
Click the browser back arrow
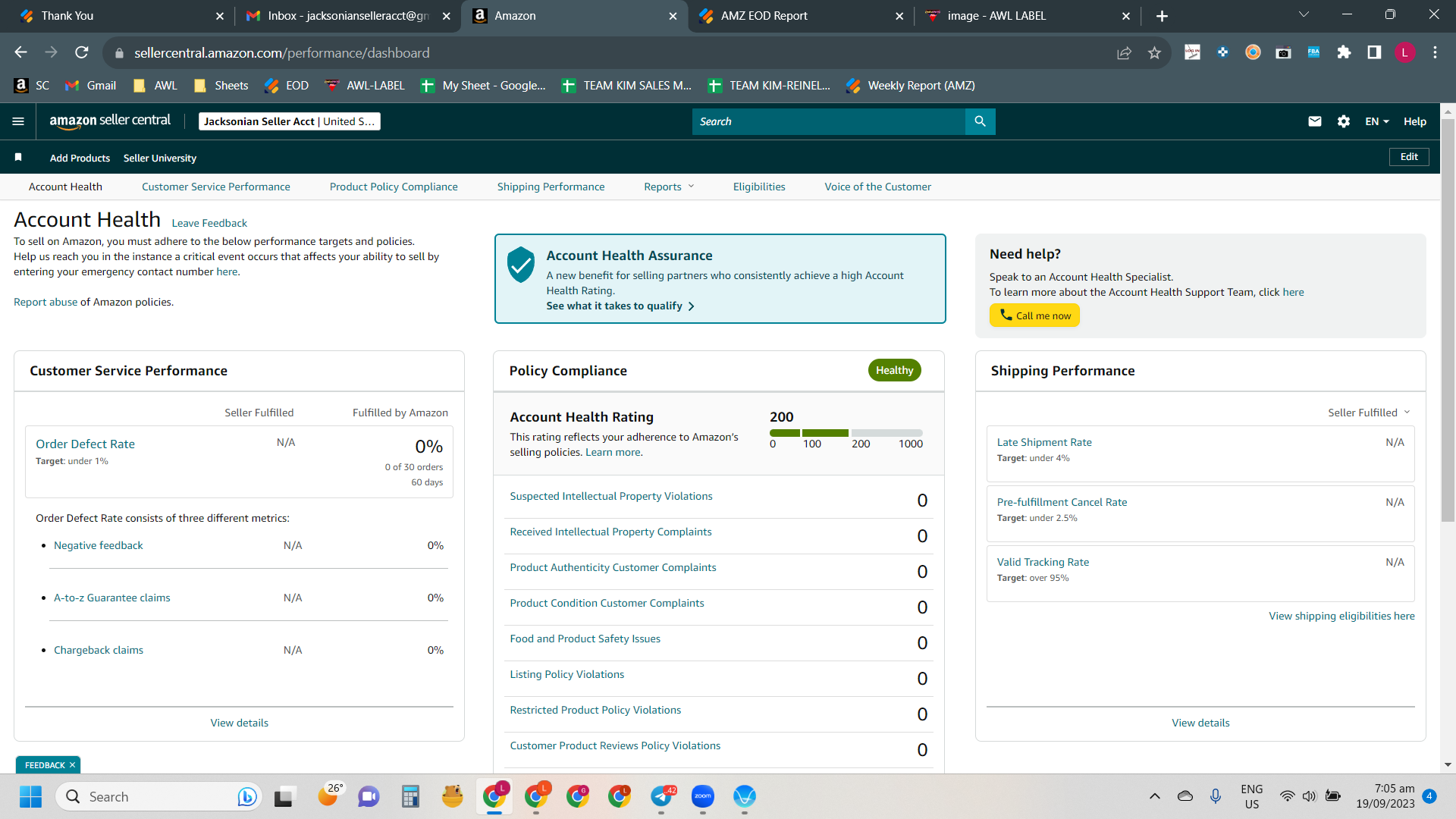click(x=20, y=52)
